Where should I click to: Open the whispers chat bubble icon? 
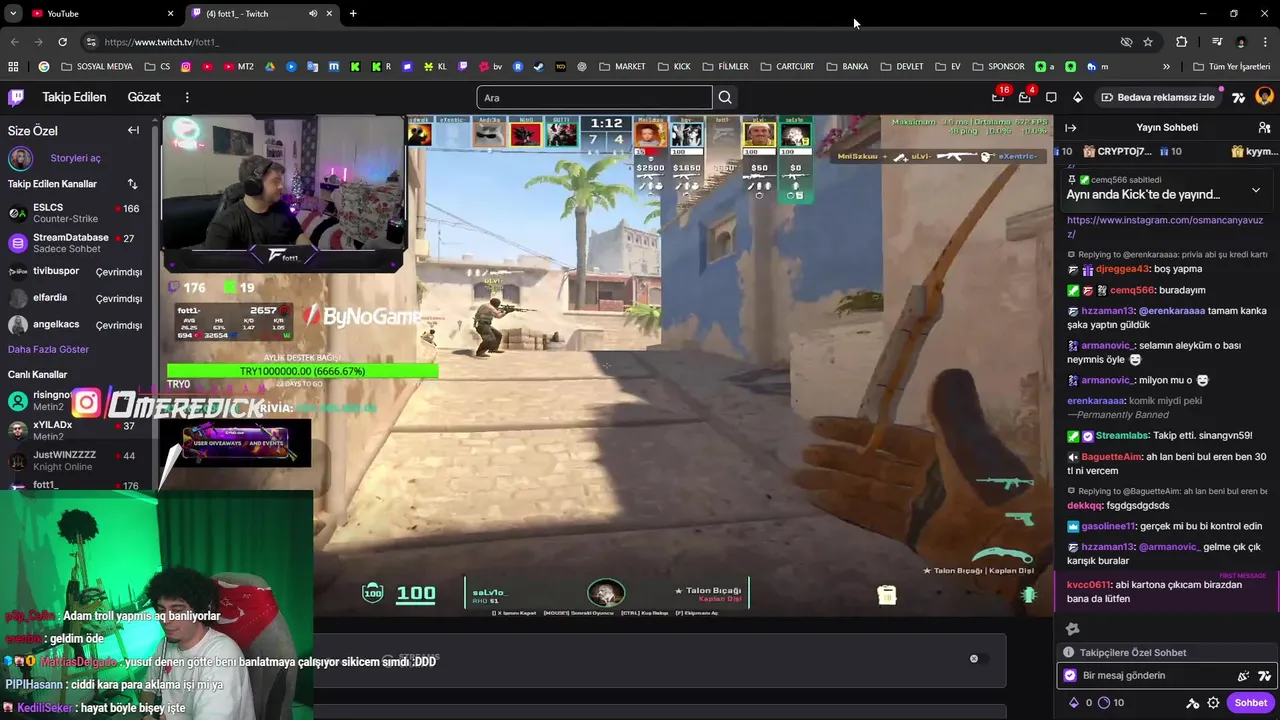pos(1051,97)
